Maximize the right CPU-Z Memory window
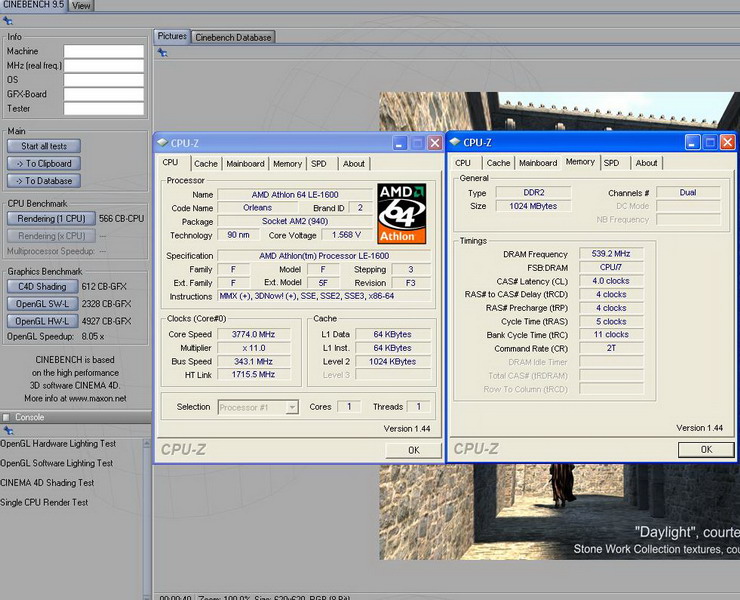 click(x=710, y=142)
